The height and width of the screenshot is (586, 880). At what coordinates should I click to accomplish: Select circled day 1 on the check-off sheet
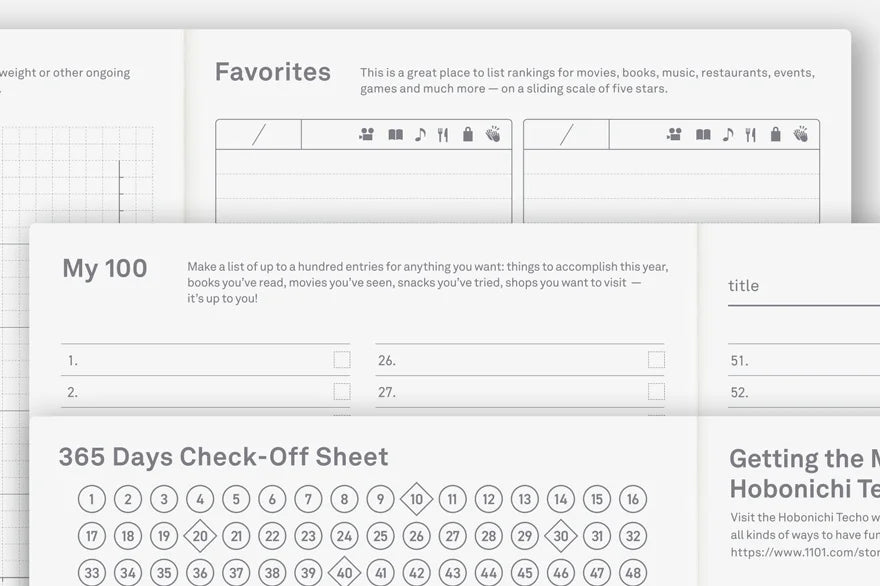[91, 499]
